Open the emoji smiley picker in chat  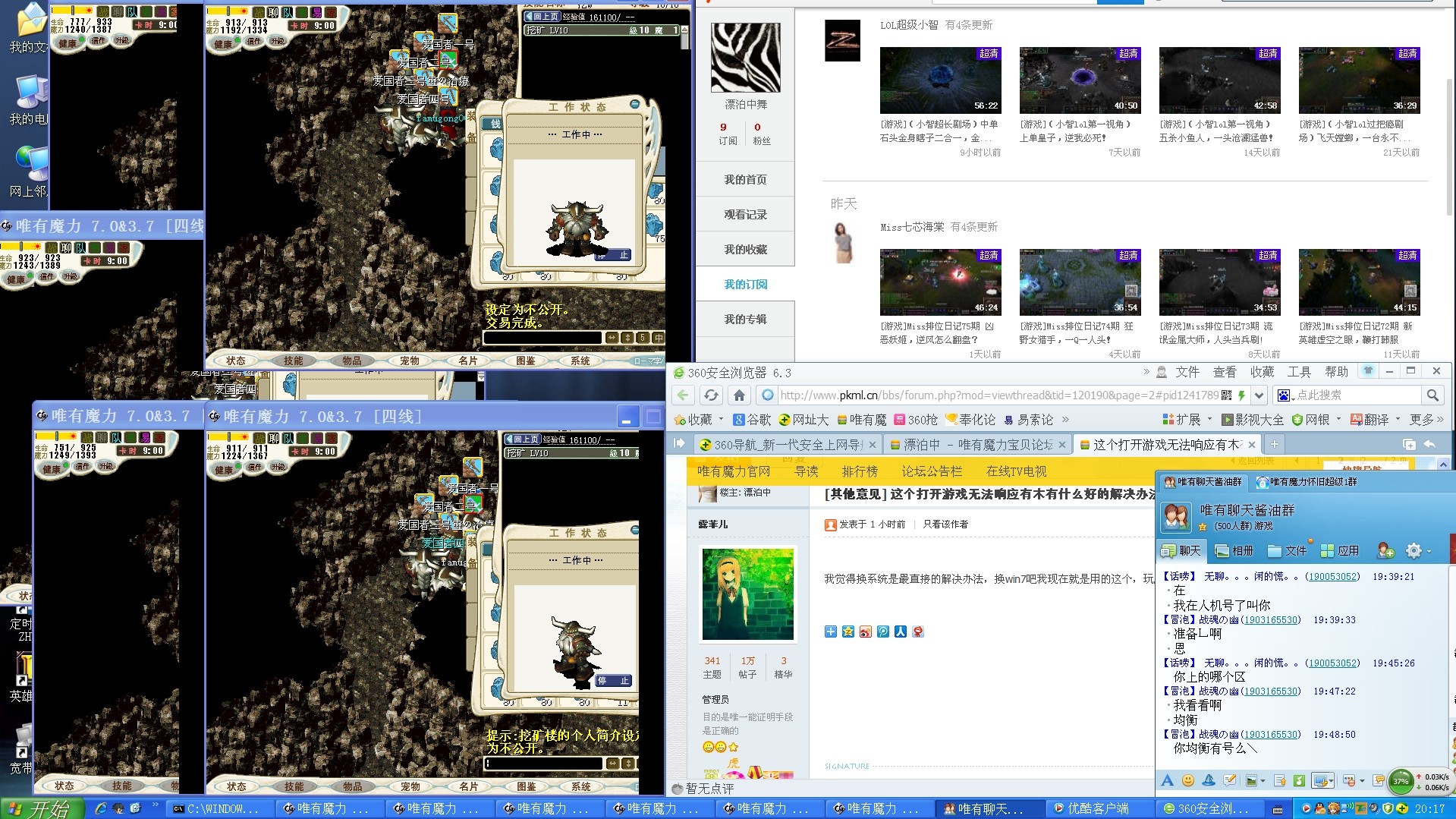pyautogui.click(x=1188, y=780)
